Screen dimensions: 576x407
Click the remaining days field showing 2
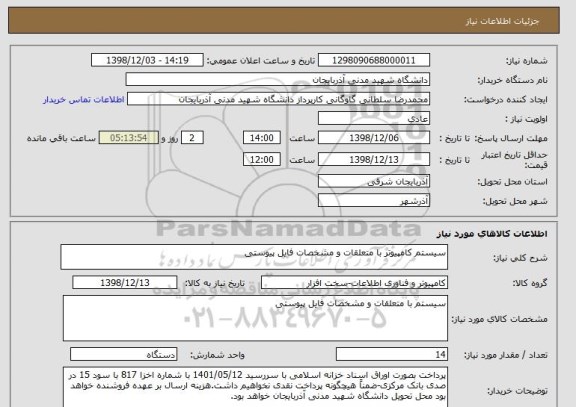pyautogui.click(x=192, y=138)
